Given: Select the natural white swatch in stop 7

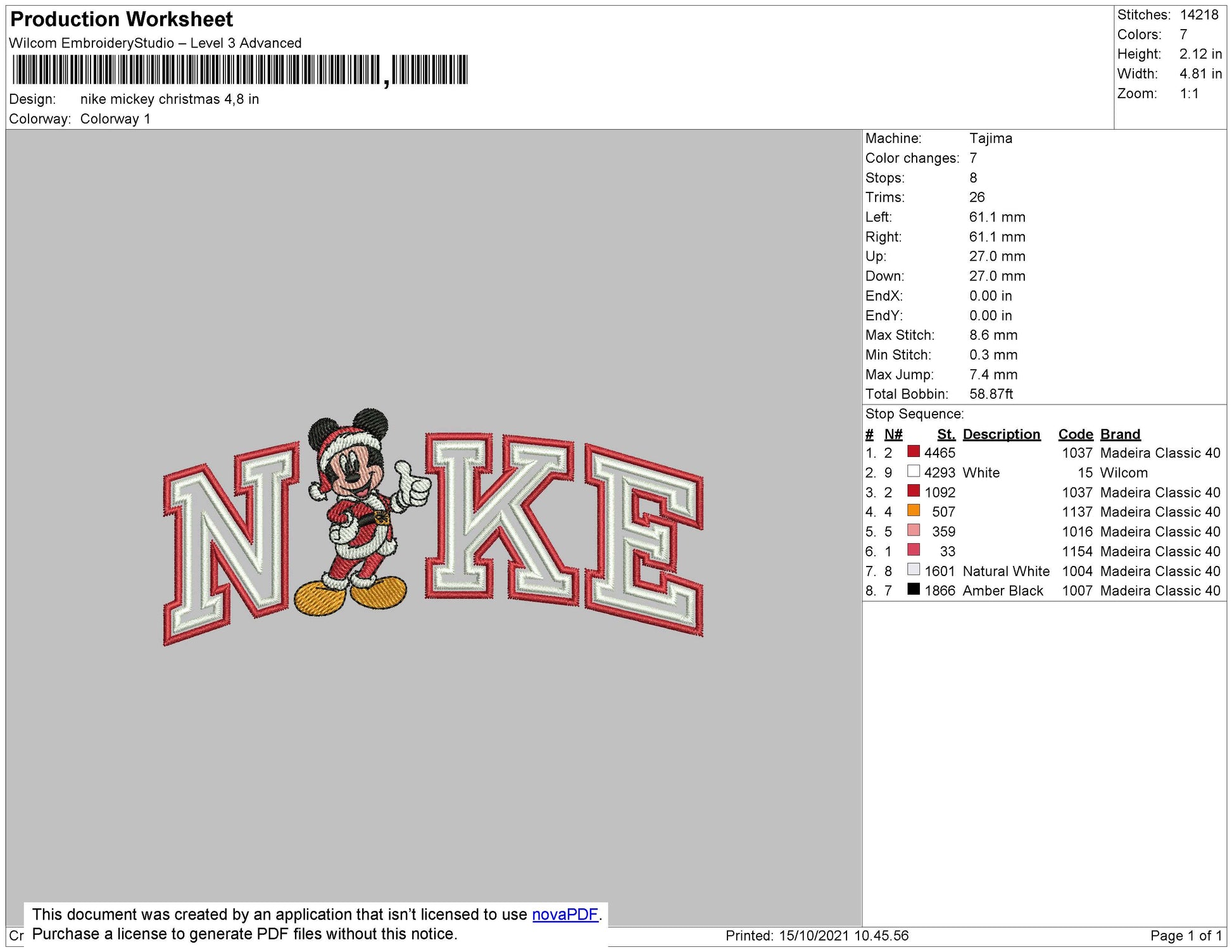Looking at the screenshot, I should click(x=914, y=569).
